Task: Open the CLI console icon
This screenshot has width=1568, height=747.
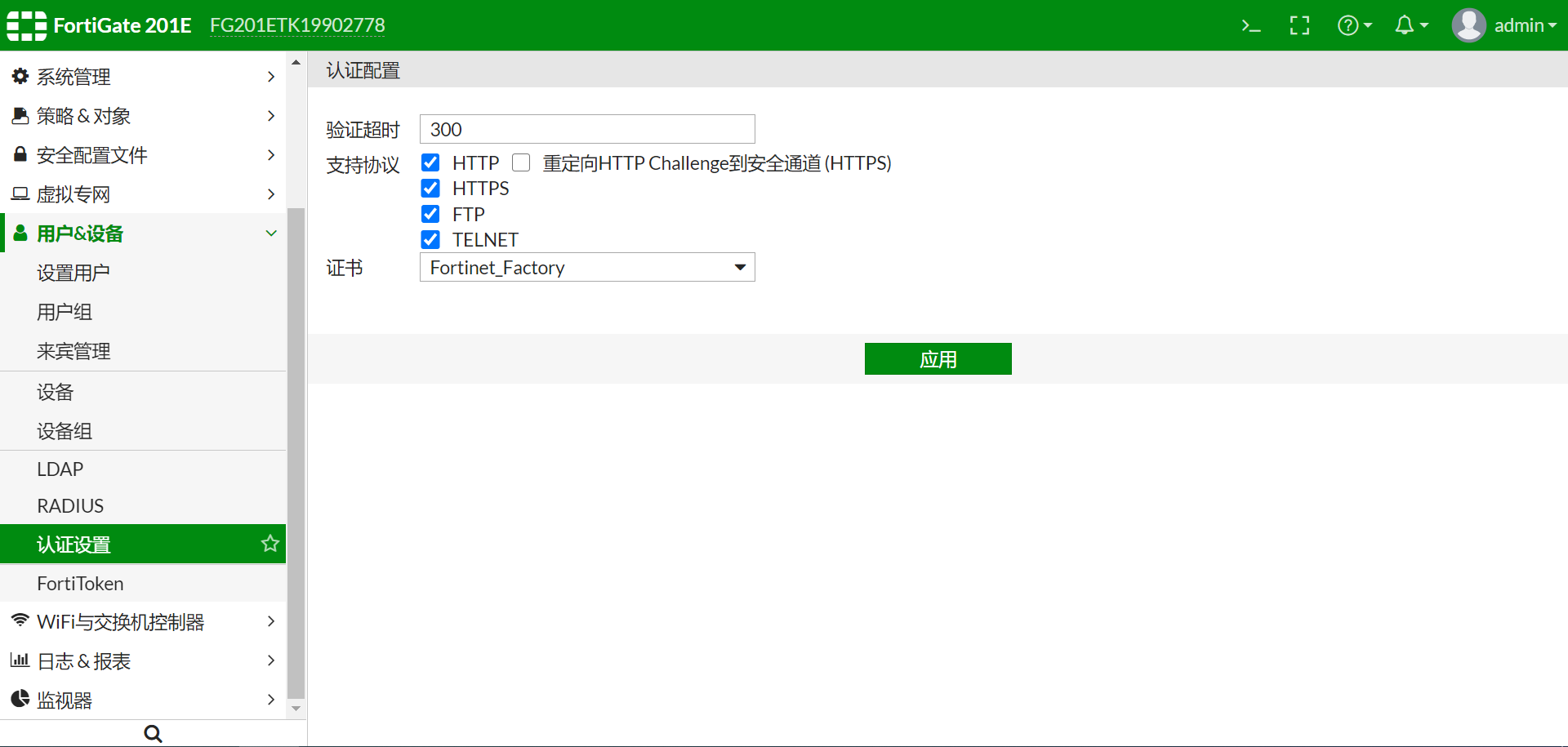Action: pos(1250,26)
